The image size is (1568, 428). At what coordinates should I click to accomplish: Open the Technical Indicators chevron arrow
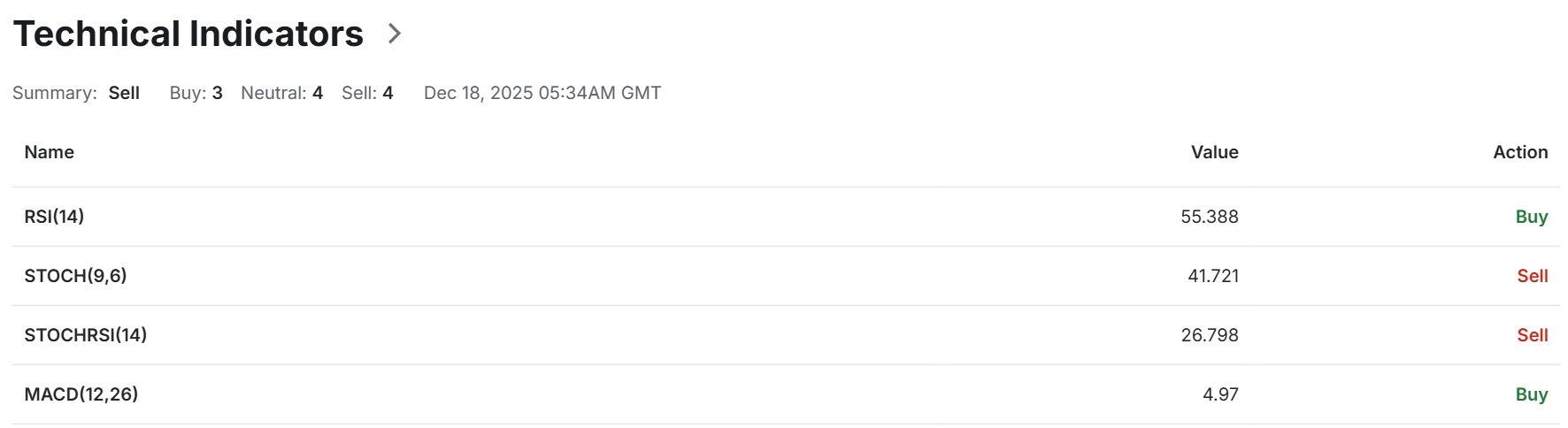pos(395,34)
